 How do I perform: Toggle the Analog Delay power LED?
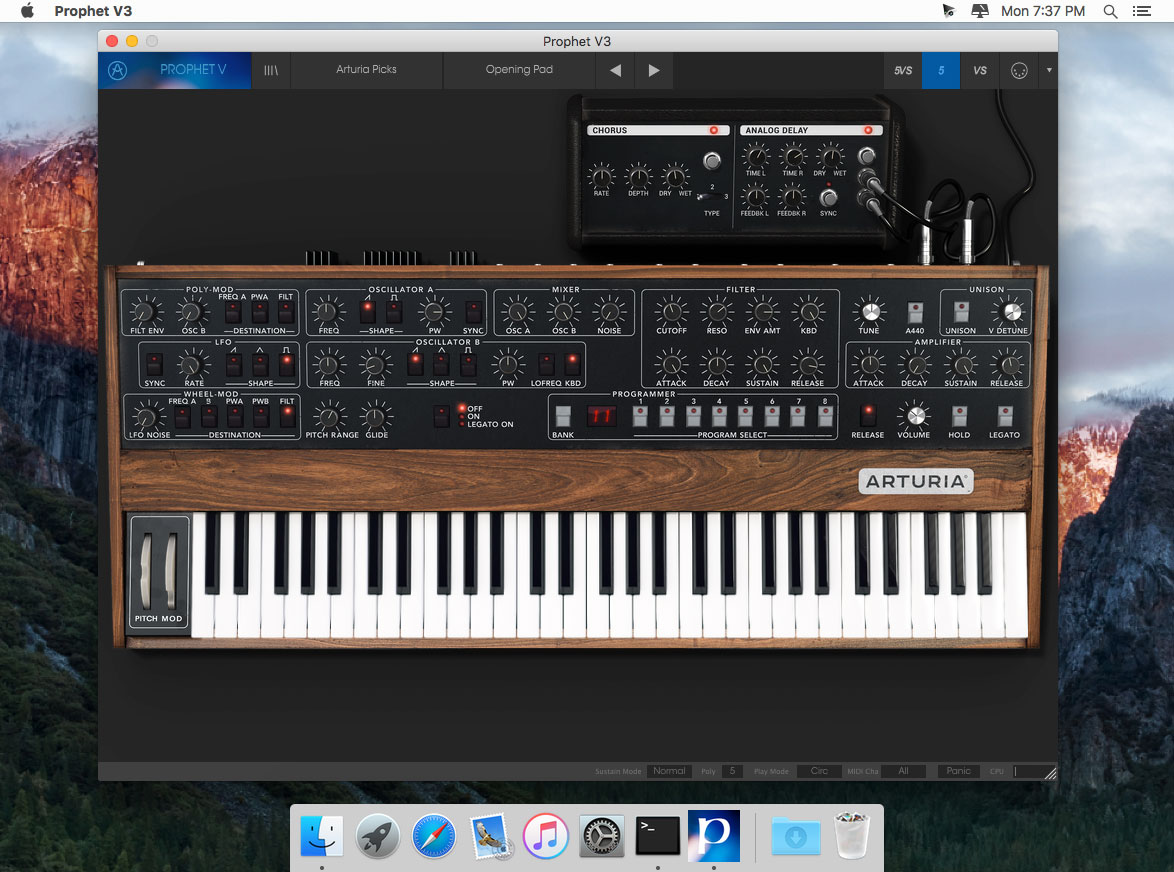(869, 130)
